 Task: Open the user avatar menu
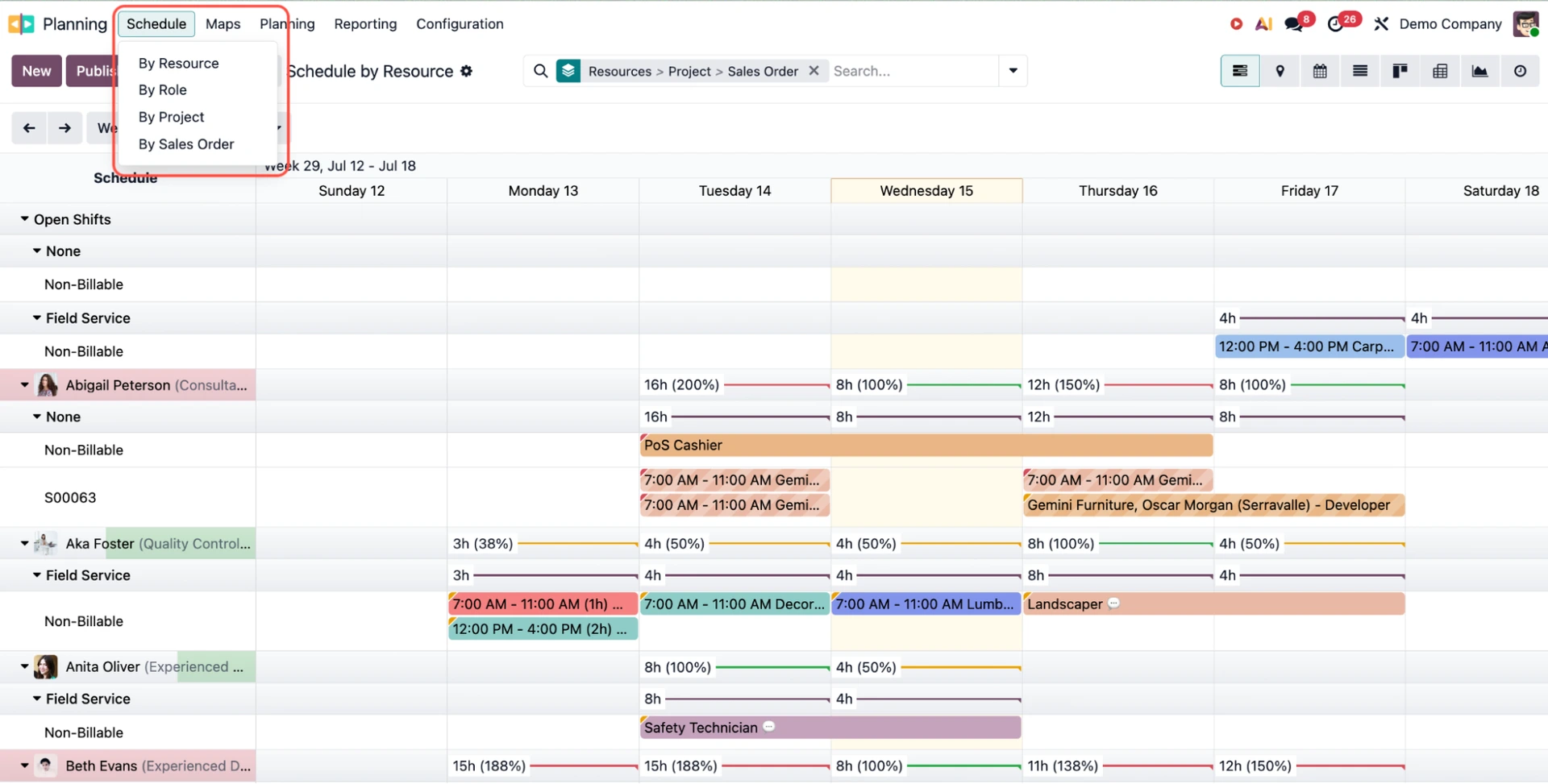click(x=1526, y=23)
